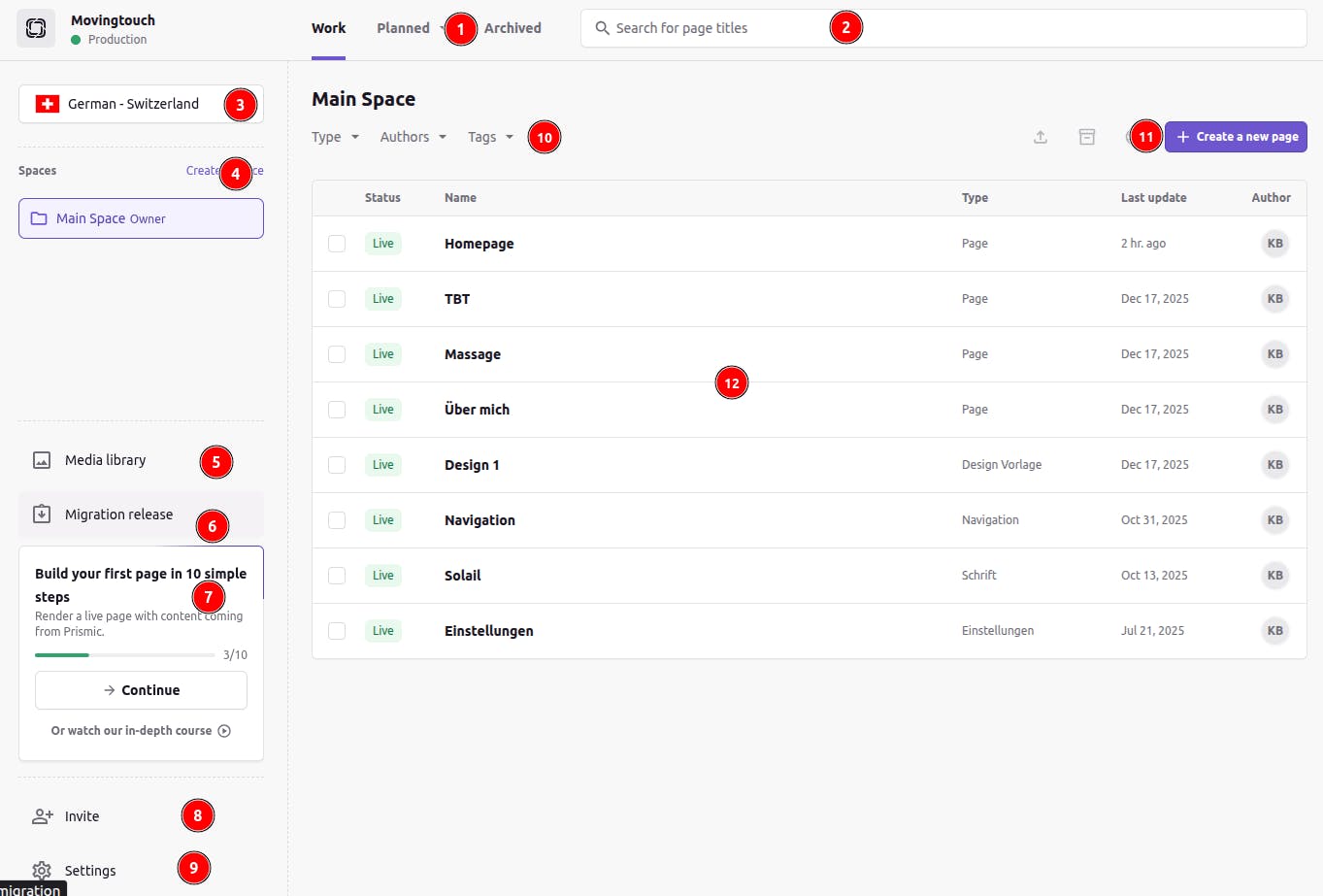Click the Movingtouch repository logo icon
This screenshot has height=896, width=1323.
[x=36, y=28]
